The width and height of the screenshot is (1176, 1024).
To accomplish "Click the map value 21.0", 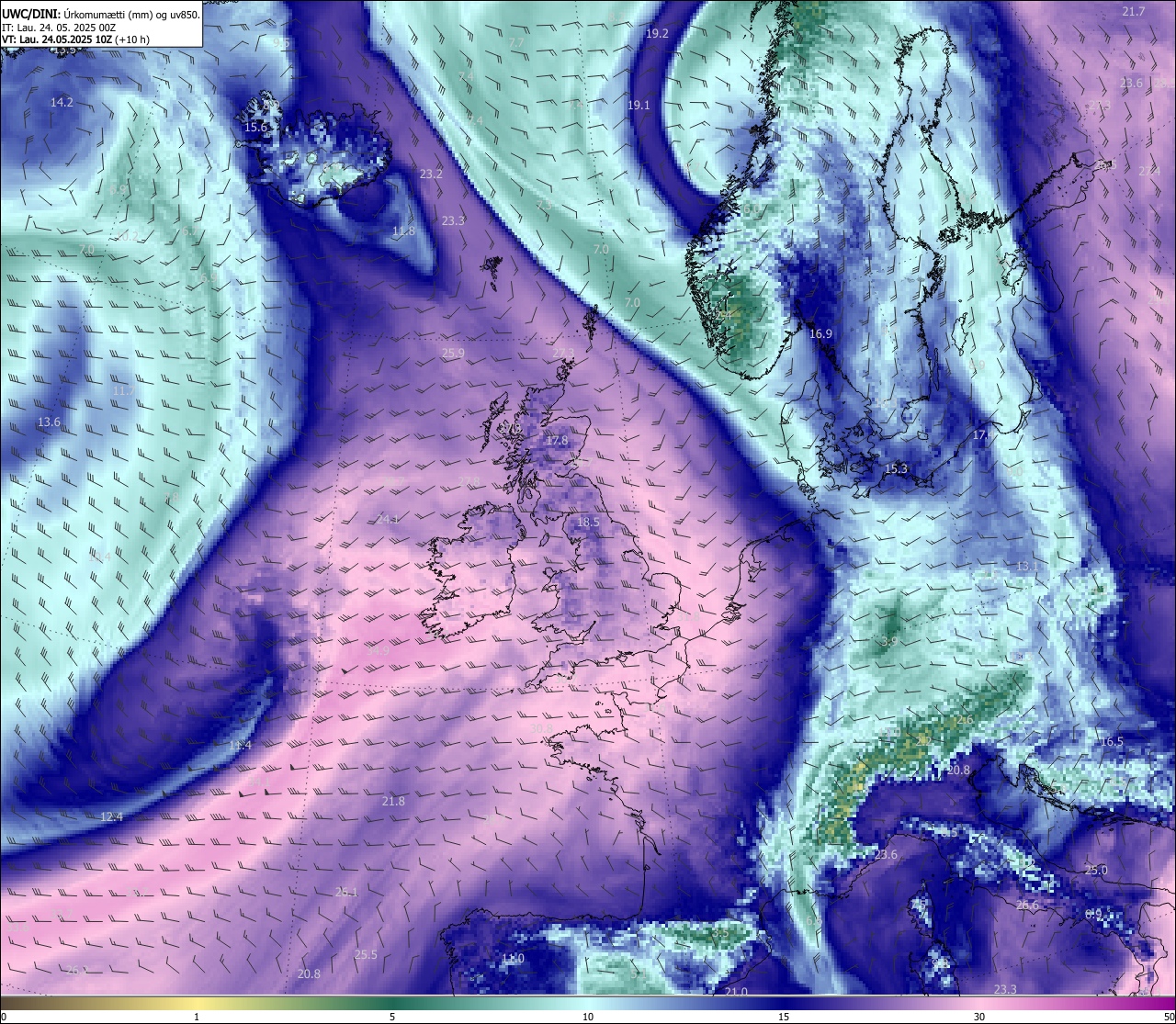I will [736, 993].
